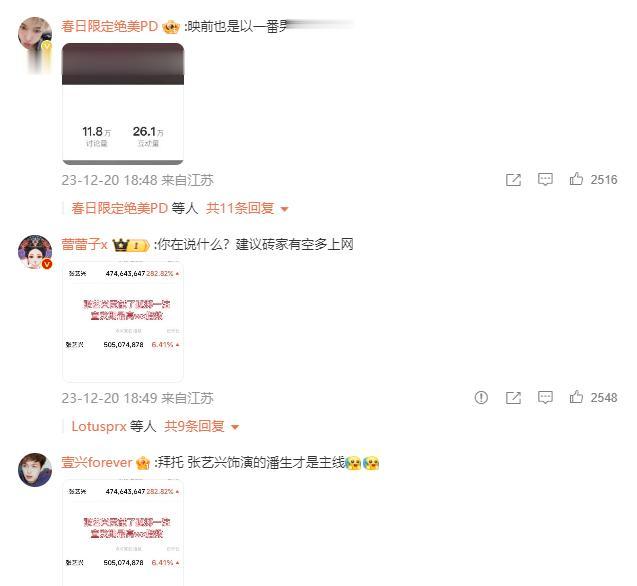Expand 共11条回复 replies

pos(247,208)
